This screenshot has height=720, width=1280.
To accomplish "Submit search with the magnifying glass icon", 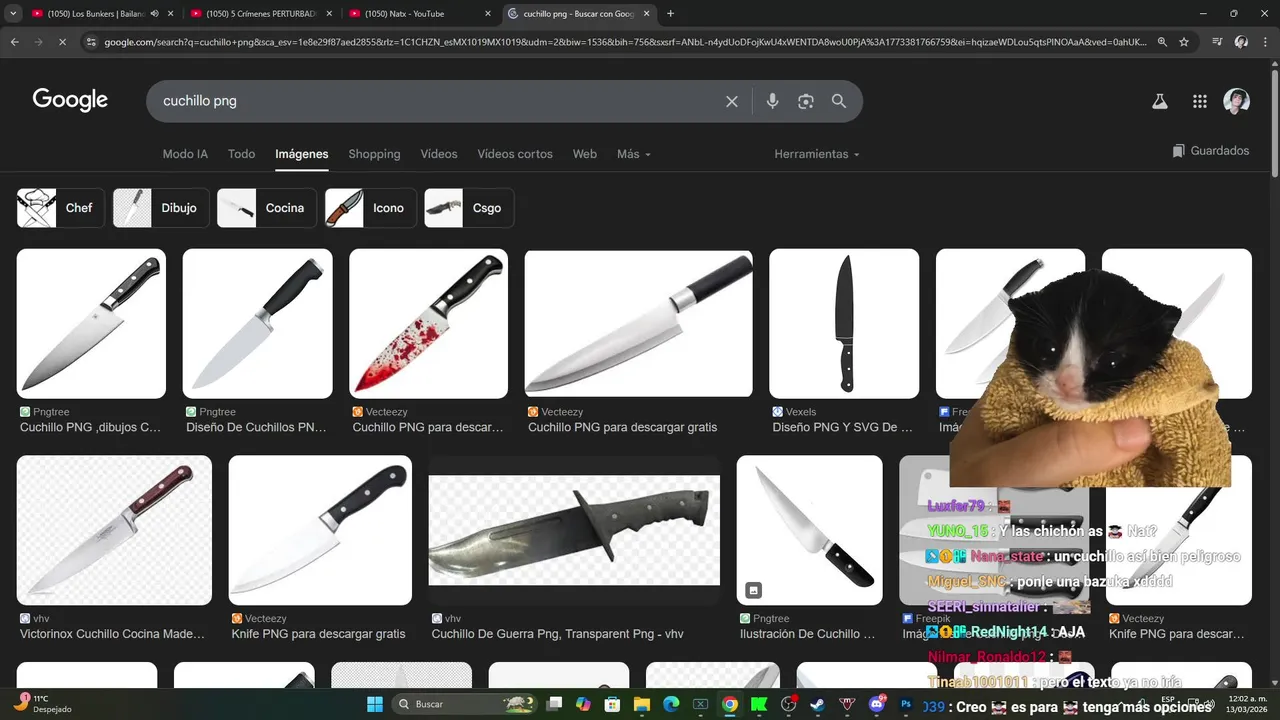I will click(x=839, y=101).
